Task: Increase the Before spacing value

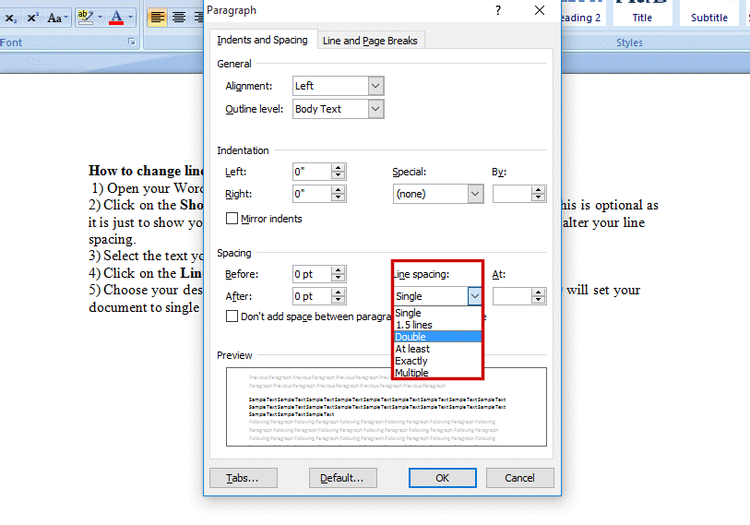Action: click(x=338, y=270)
